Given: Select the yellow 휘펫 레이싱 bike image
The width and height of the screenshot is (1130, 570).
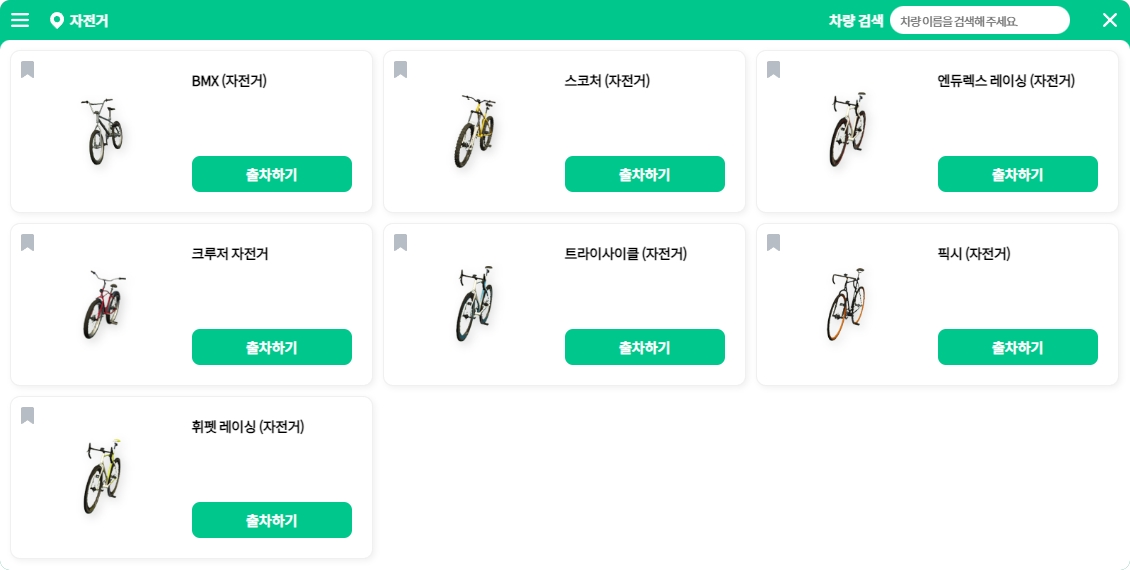Looking at the screenshot, I should 103,477.
